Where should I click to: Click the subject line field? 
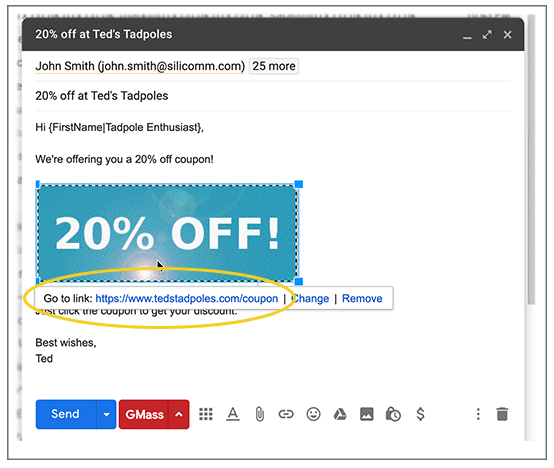(273, 96)
